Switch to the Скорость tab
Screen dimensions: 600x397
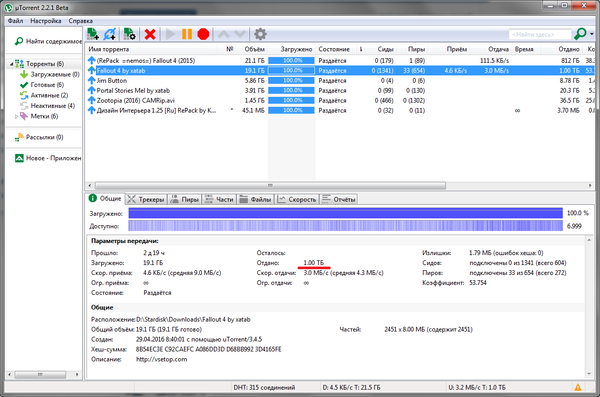pyautogui.click(x=297, y=199)
